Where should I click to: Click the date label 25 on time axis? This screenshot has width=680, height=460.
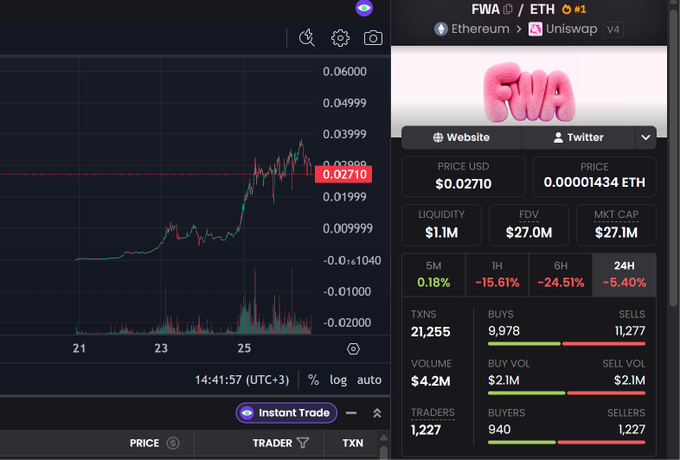coord(244,348)
